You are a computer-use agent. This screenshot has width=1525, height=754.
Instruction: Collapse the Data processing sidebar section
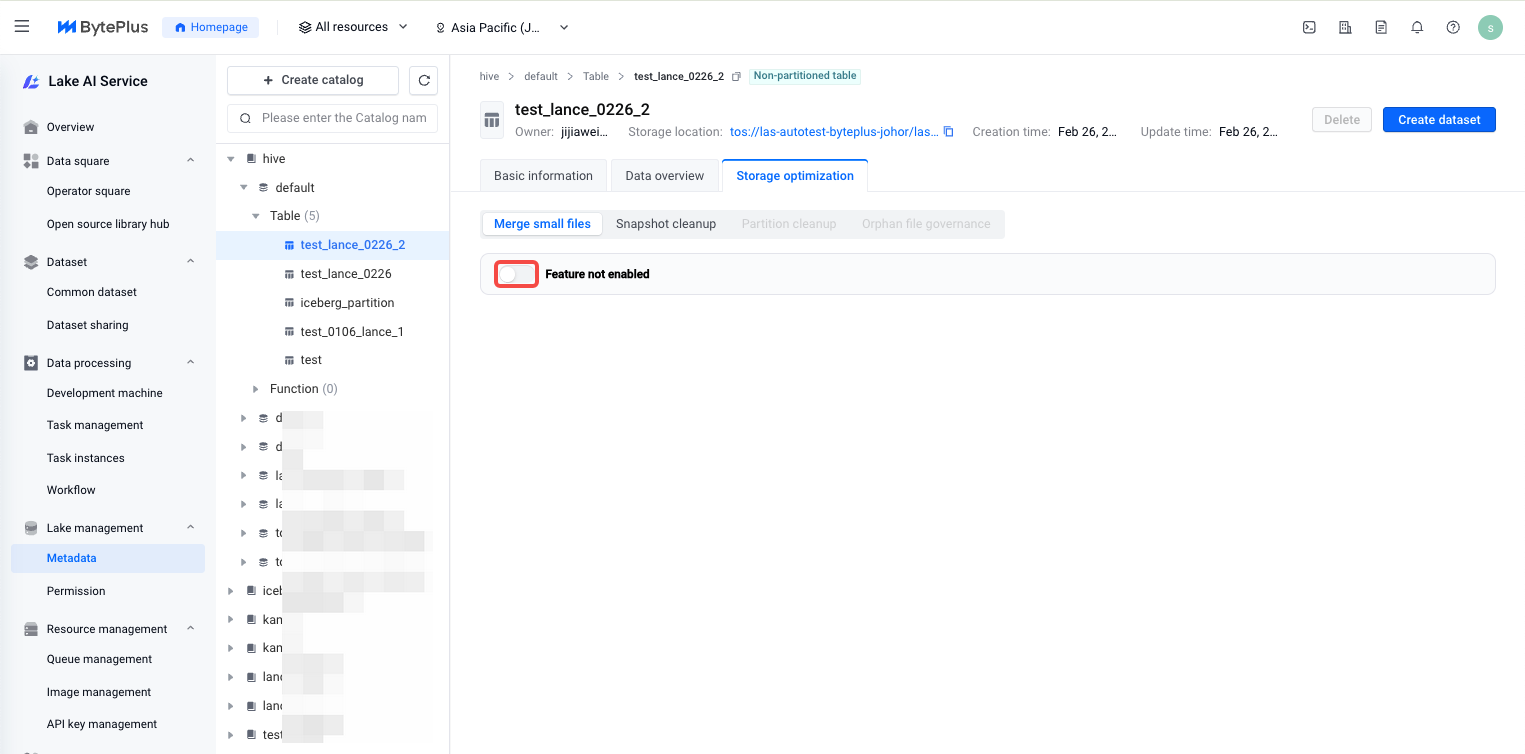(191, 363)
